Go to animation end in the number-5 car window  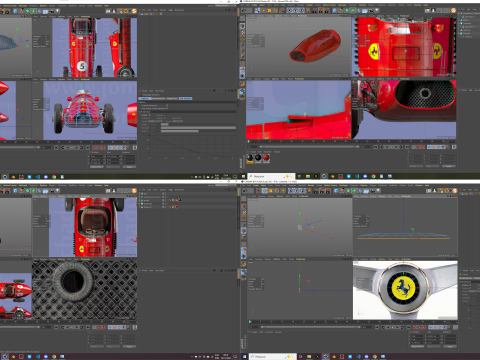click(88, 147)
